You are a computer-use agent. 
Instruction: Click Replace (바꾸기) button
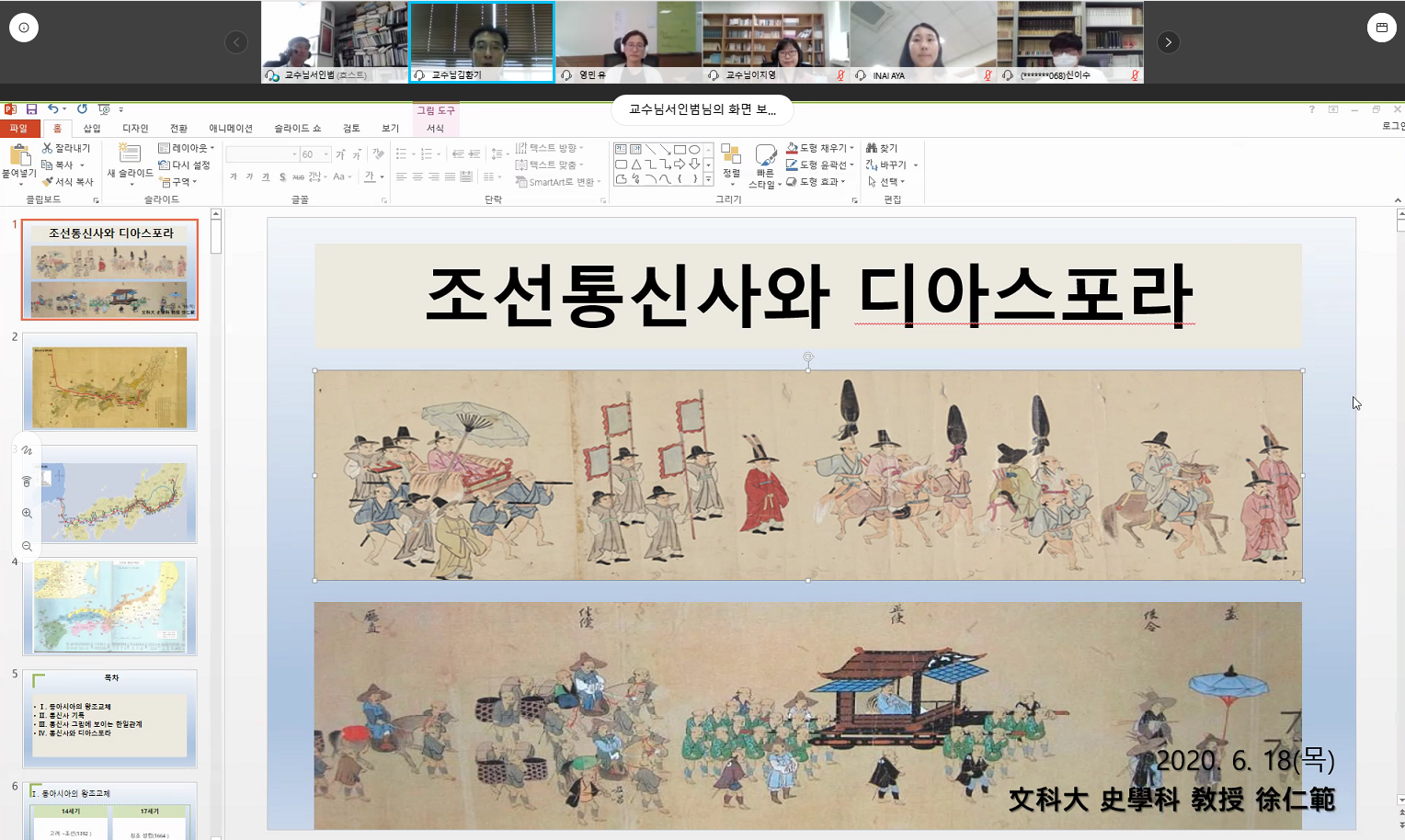click(892, 165)
